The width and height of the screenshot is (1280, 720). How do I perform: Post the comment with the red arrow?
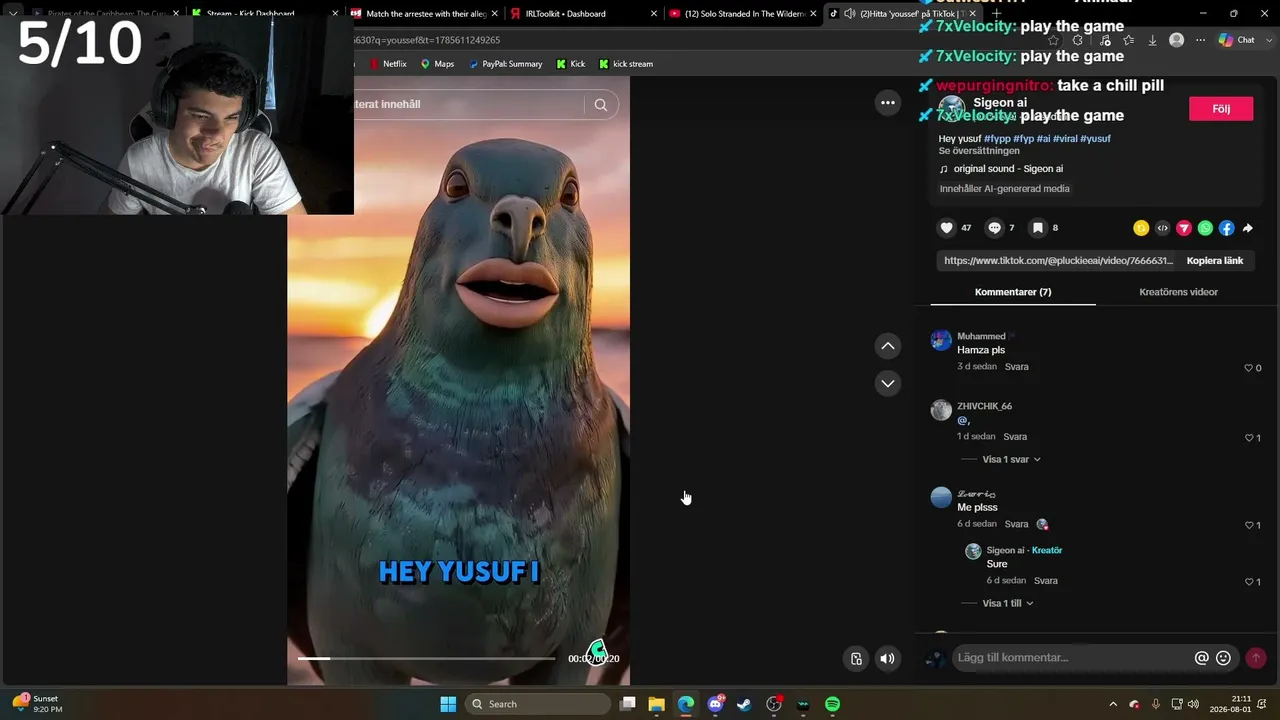click(1256, 658)
